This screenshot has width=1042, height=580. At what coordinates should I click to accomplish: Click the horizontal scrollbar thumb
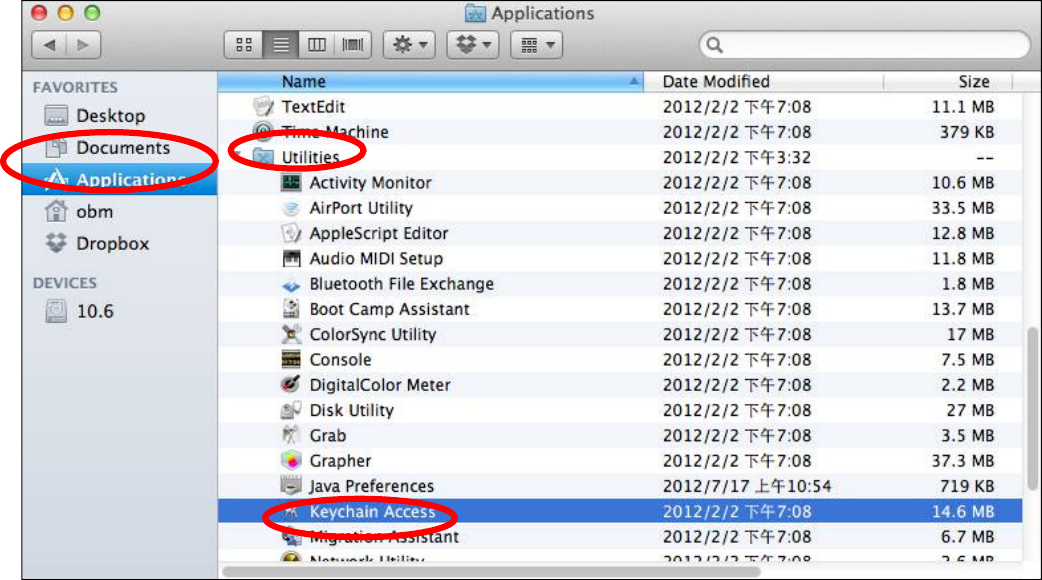coord(491,571)
